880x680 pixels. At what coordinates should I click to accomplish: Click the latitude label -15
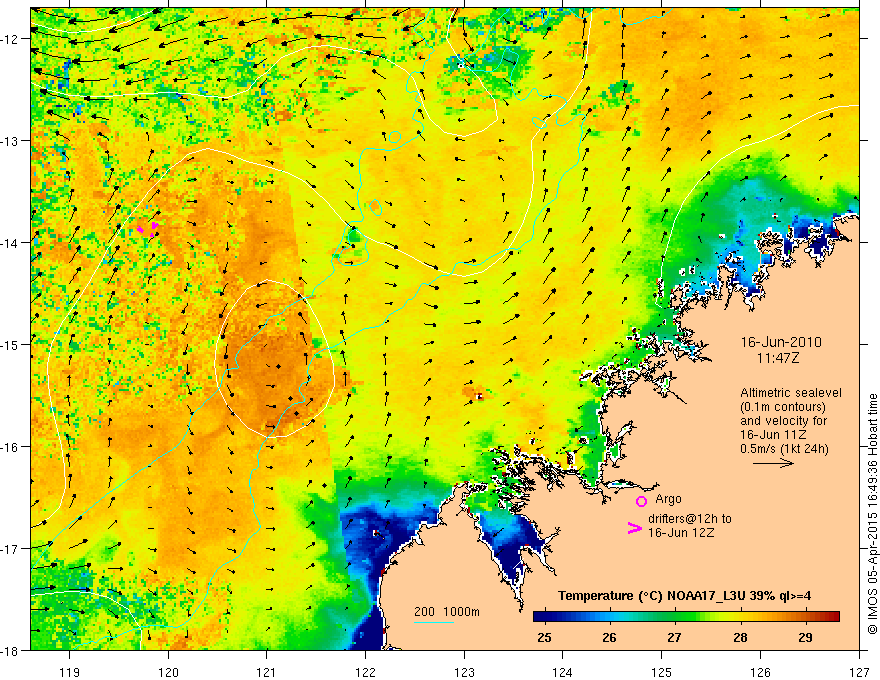click(x=10, y=344)
